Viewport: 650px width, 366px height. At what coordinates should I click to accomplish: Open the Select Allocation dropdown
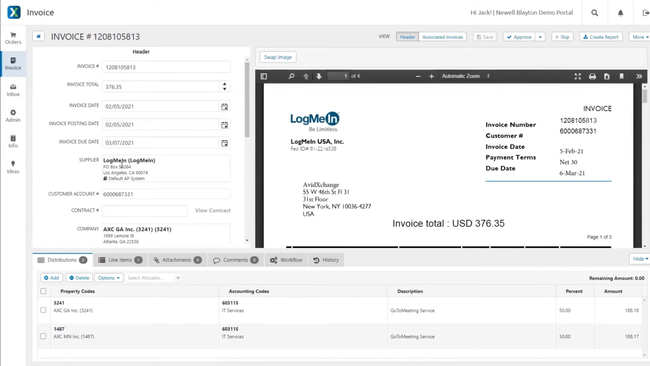click(x=153, y=278)
